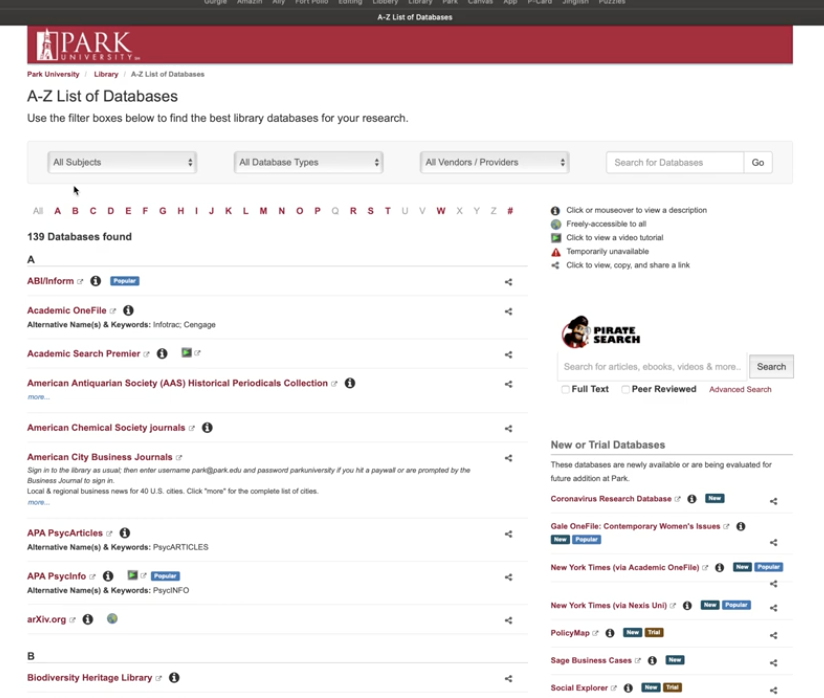824x698 pixels.
Task: Open New York Times (via Nexis Uni) link
Action: [x=609, y=605]
